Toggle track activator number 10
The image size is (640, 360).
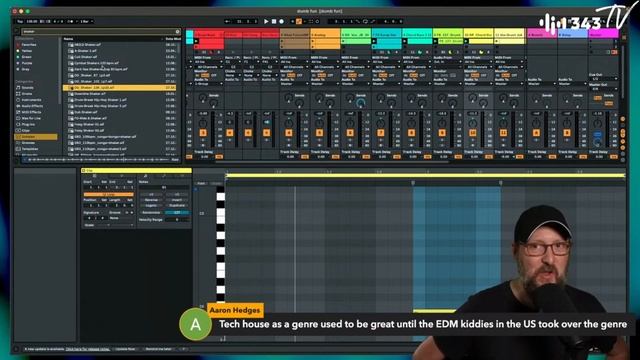473,133
